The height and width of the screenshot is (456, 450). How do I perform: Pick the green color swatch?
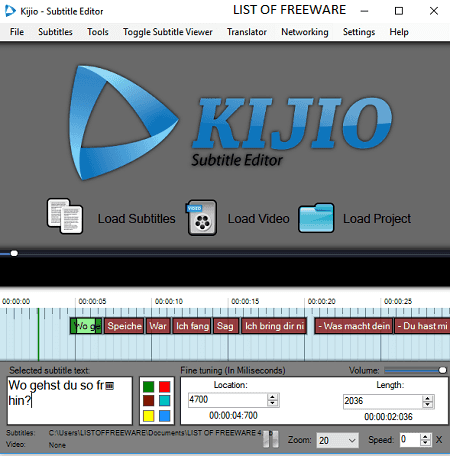click(148, 387)
